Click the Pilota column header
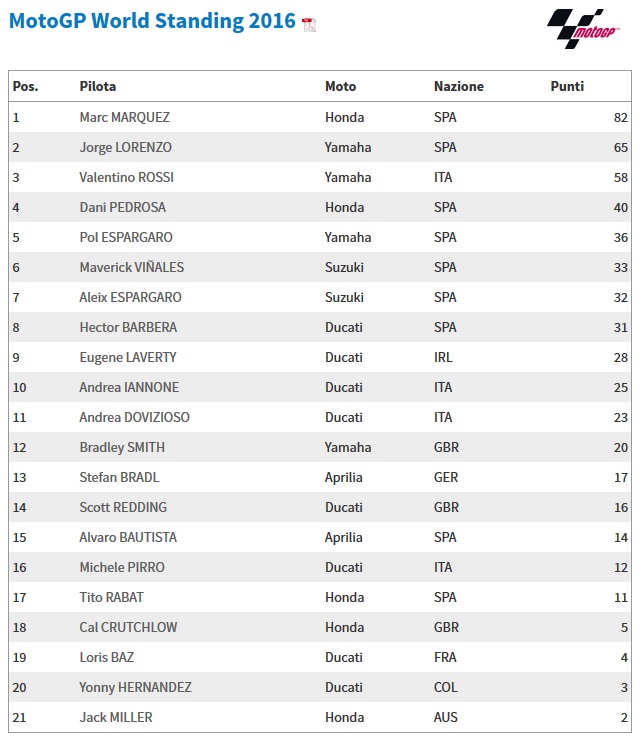The width and height of the screenshot is (640, 738). coord(98,87)
